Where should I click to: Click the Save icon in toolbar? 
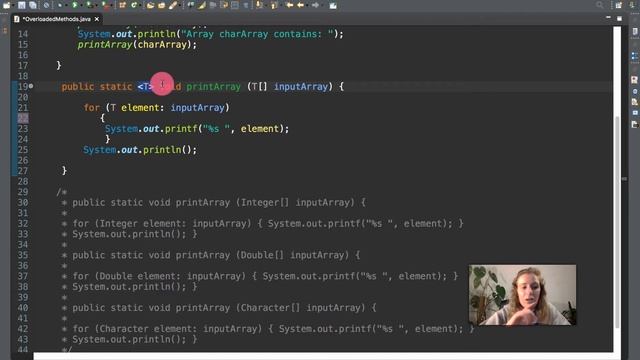pyautogui.click(x=21, y=5)
